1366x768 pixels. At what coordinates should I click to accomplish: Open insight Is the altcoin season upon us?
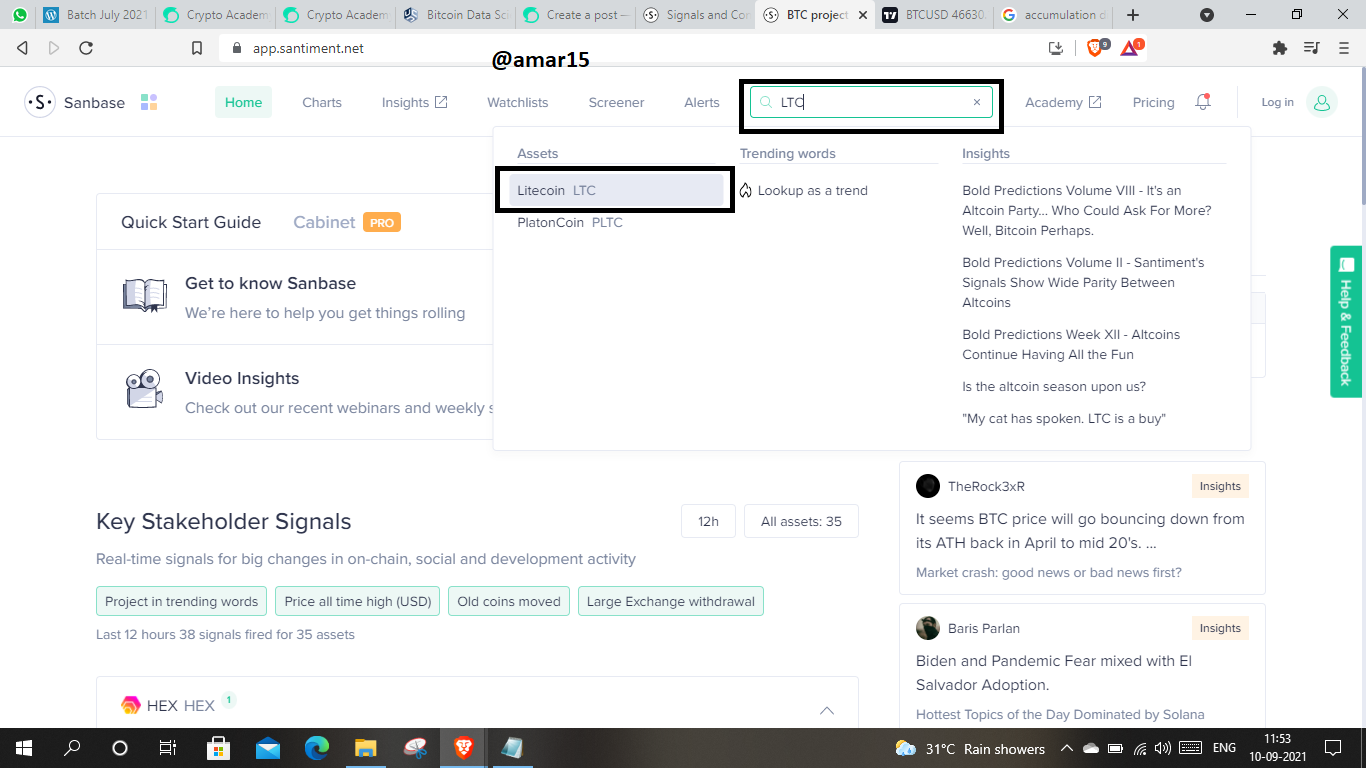click(x=1054, y=386)
